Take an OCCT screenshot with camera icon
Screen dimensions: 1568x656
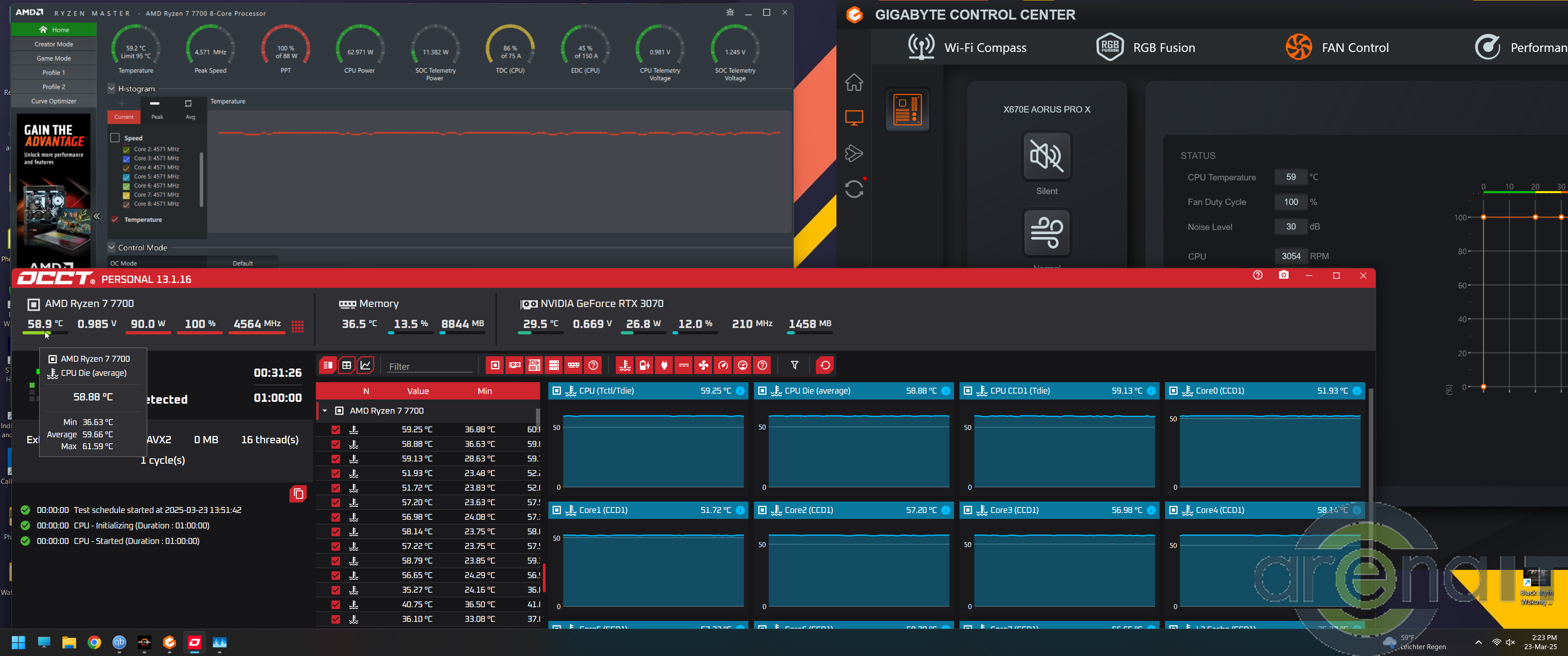point(1283,276)
